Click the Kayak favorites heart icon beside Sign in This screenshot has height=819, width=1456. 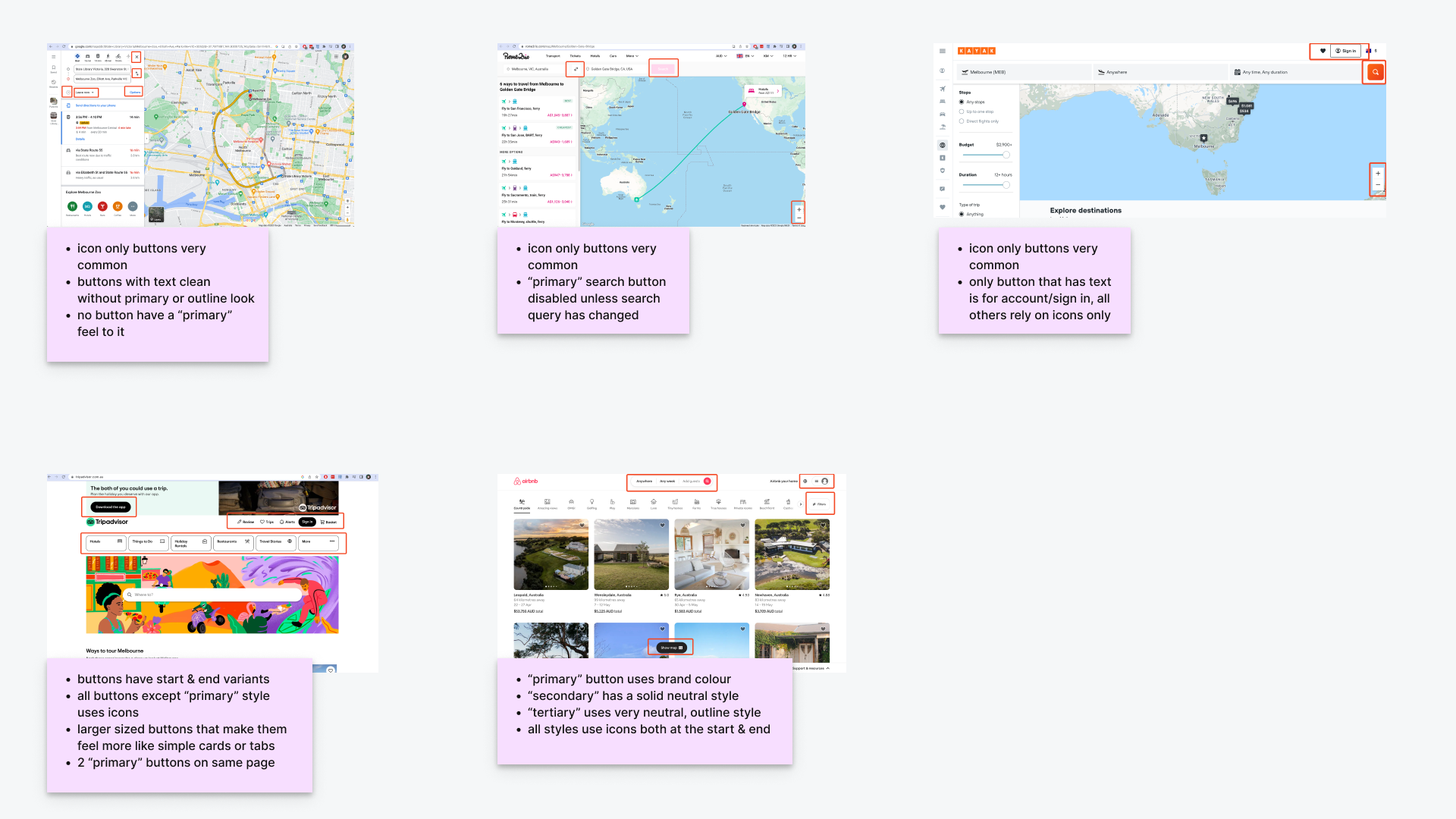click(1323, 51)
